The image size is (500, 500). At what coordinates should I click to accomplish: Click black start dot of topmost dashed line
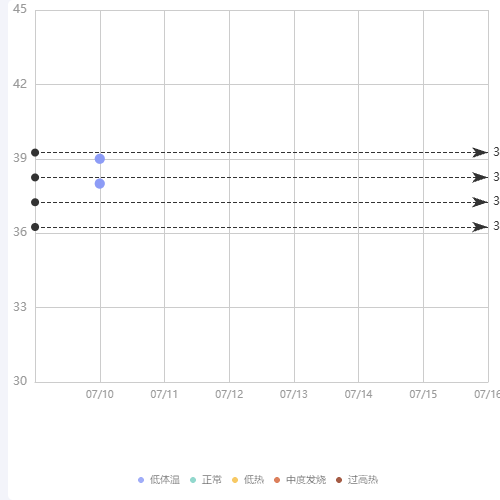(35, 153)
